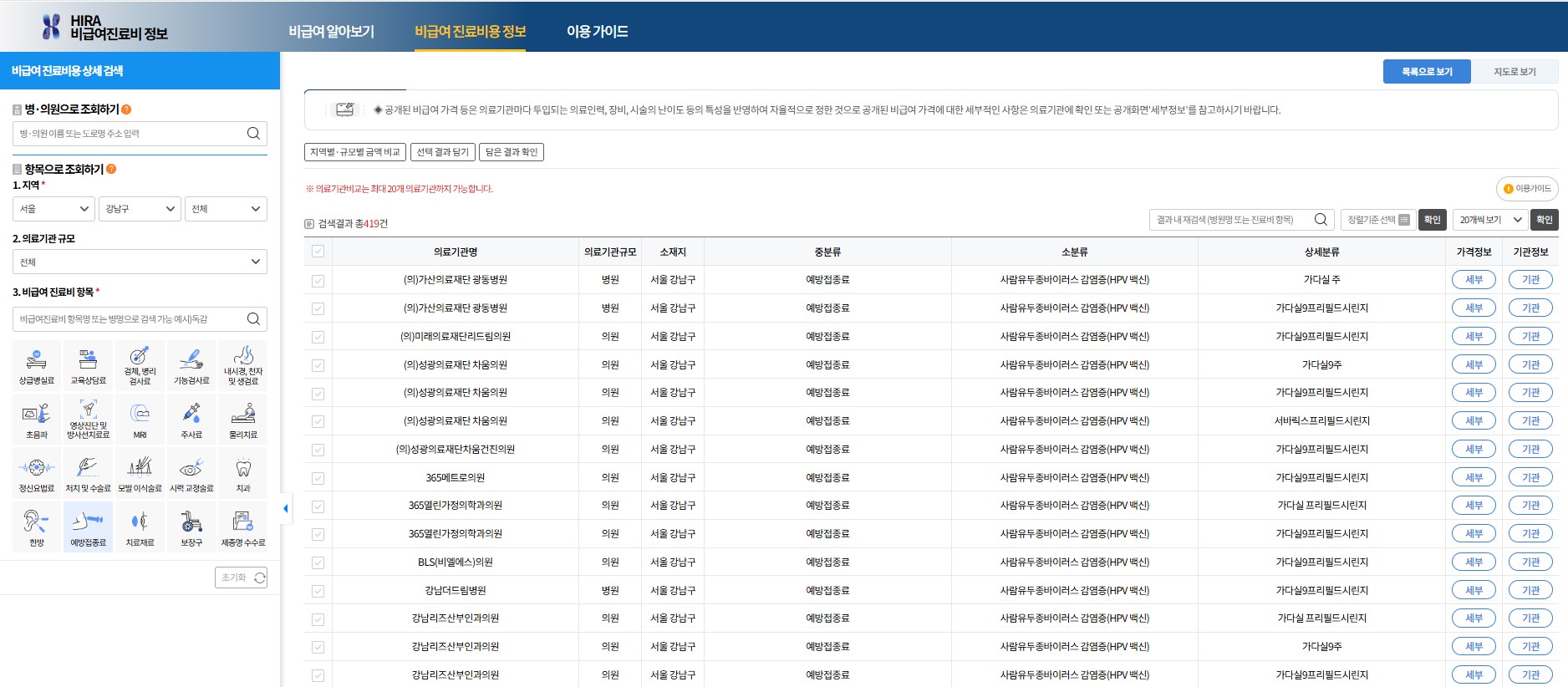
Task: Expand the 의료기관 규모 dropdown
Action: 140,262
